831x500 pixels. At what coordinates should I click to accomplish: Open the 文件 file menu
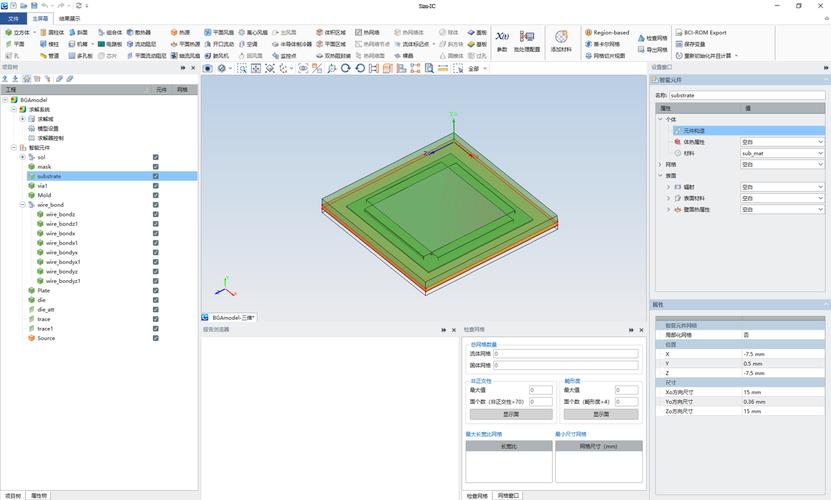pyautogui.click(x=13, y=19)
